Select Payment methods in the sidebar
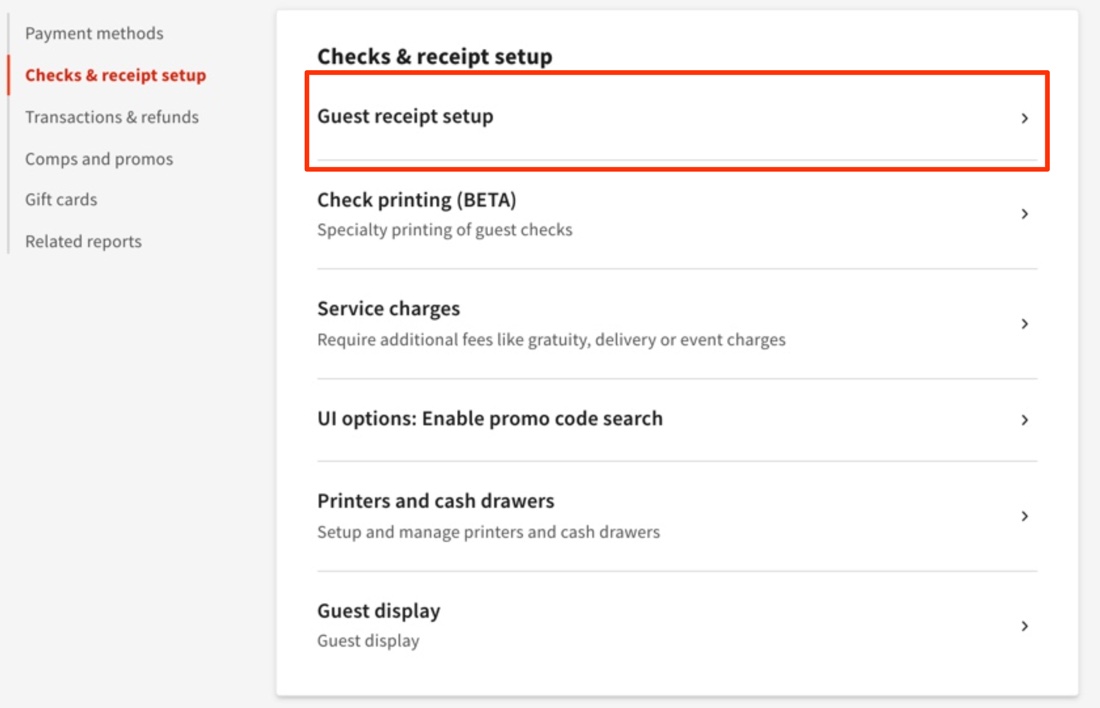 [94, 33]
